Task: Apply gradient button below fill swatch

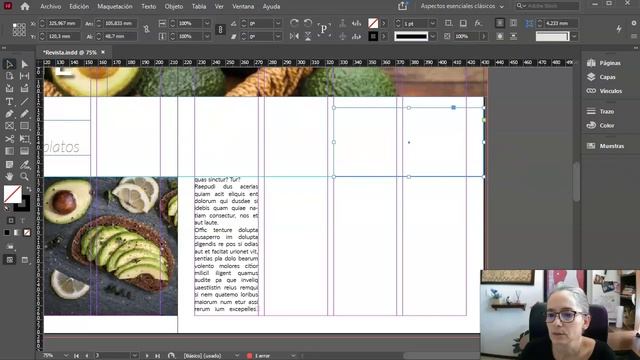Action: point(17,233)
